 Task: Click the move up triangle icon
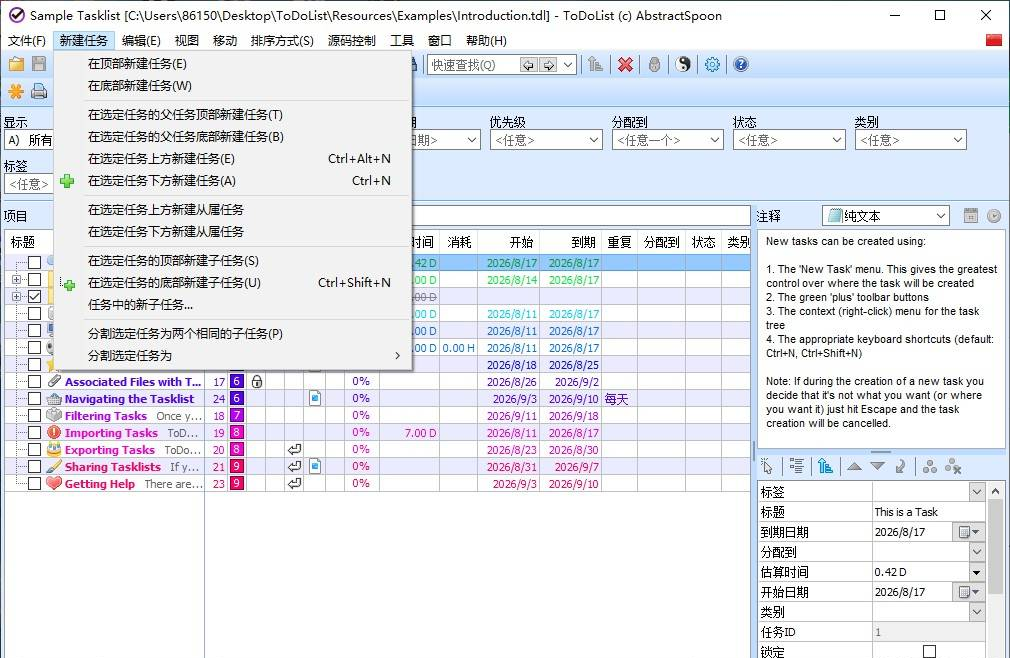854,466
